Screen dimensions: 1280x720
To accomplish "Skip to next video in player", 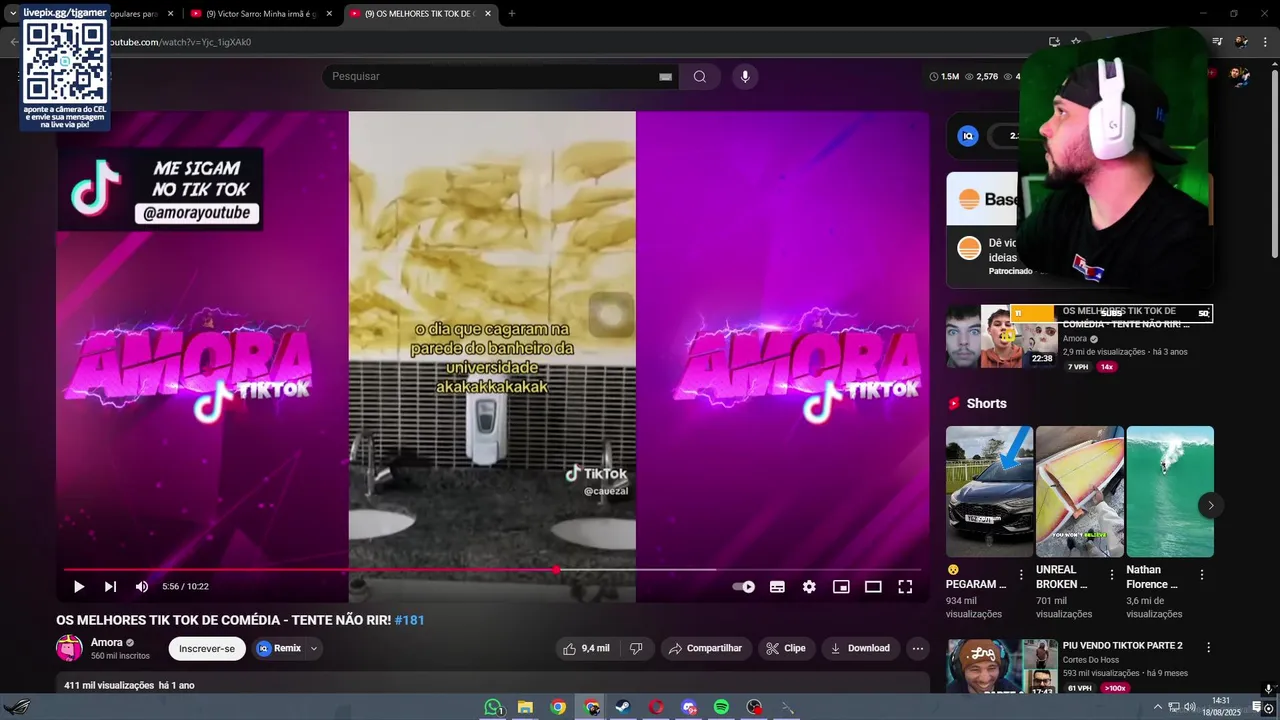I will point(110,587).
